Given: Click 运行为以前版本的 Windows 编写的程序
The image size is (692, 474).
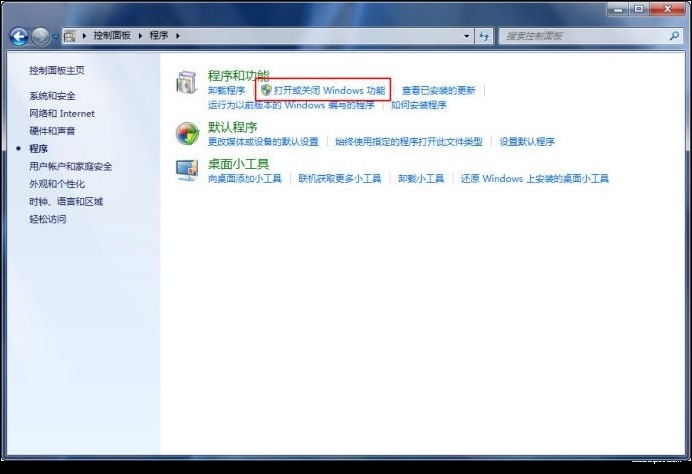Looking at the screenshot, I should pos(291,105).
